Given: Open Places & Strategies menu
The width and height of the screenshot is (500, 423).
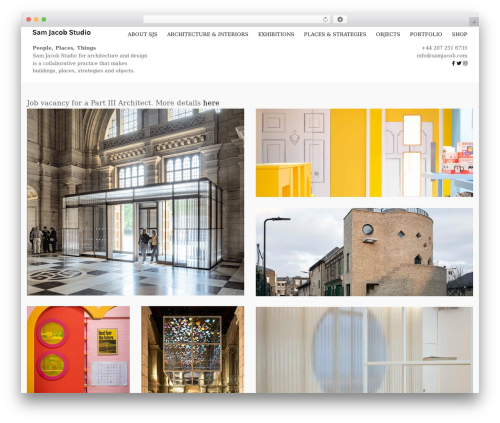Looking at the screenshot, I should [335, 34].
